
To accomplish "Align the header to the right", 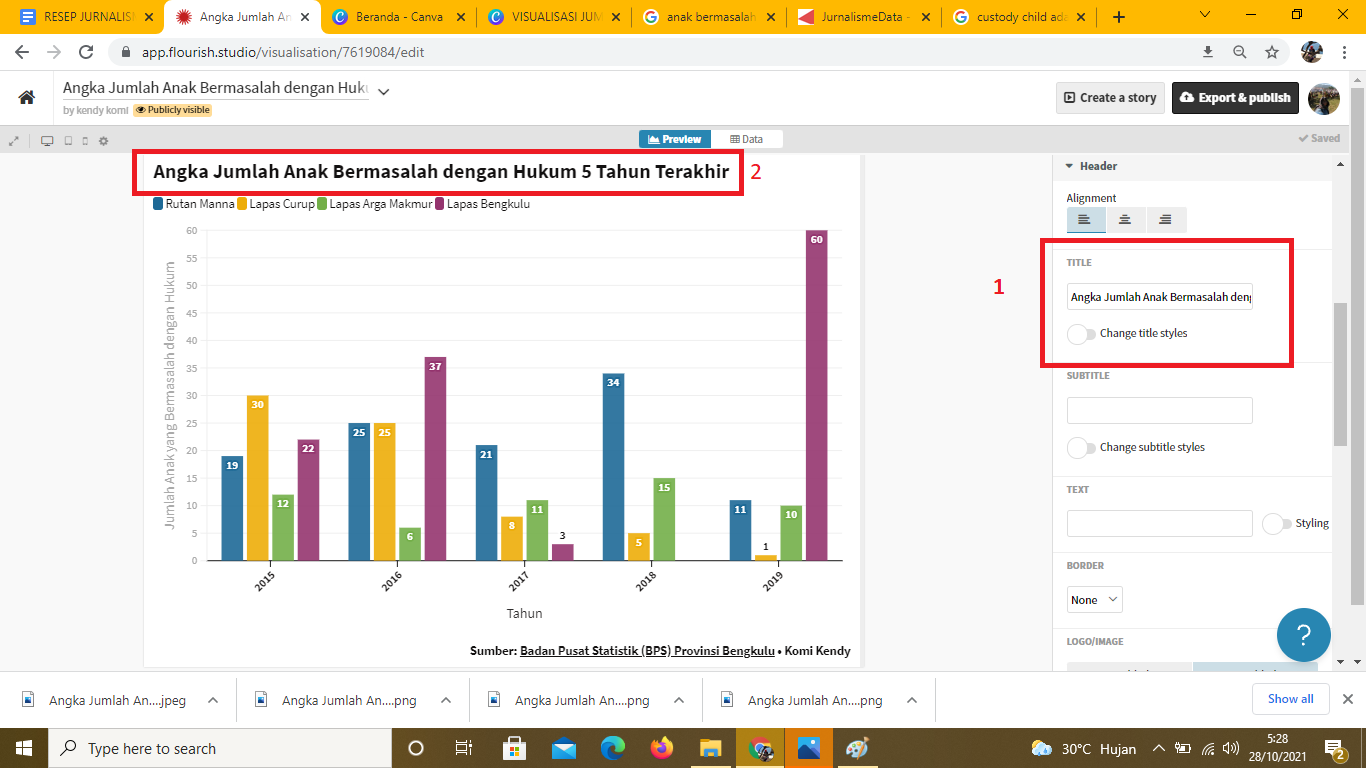I will click(1165, 220).
